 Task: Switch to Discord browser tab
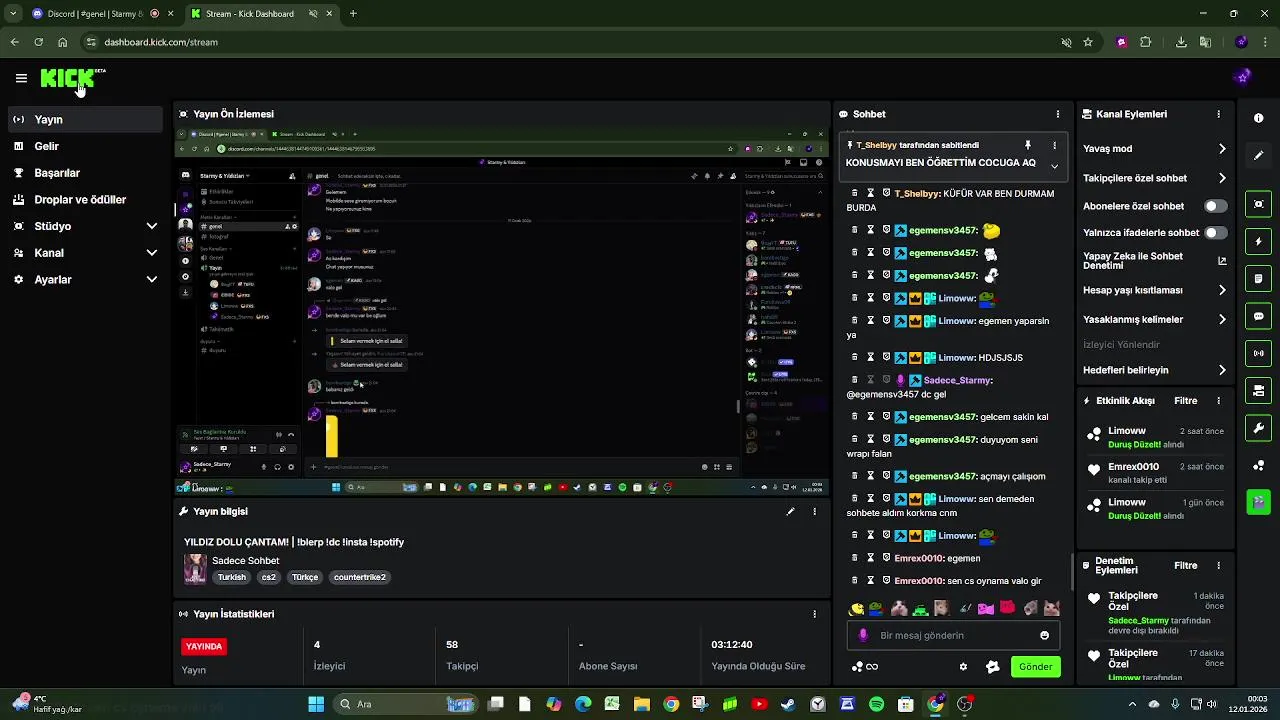102,14
